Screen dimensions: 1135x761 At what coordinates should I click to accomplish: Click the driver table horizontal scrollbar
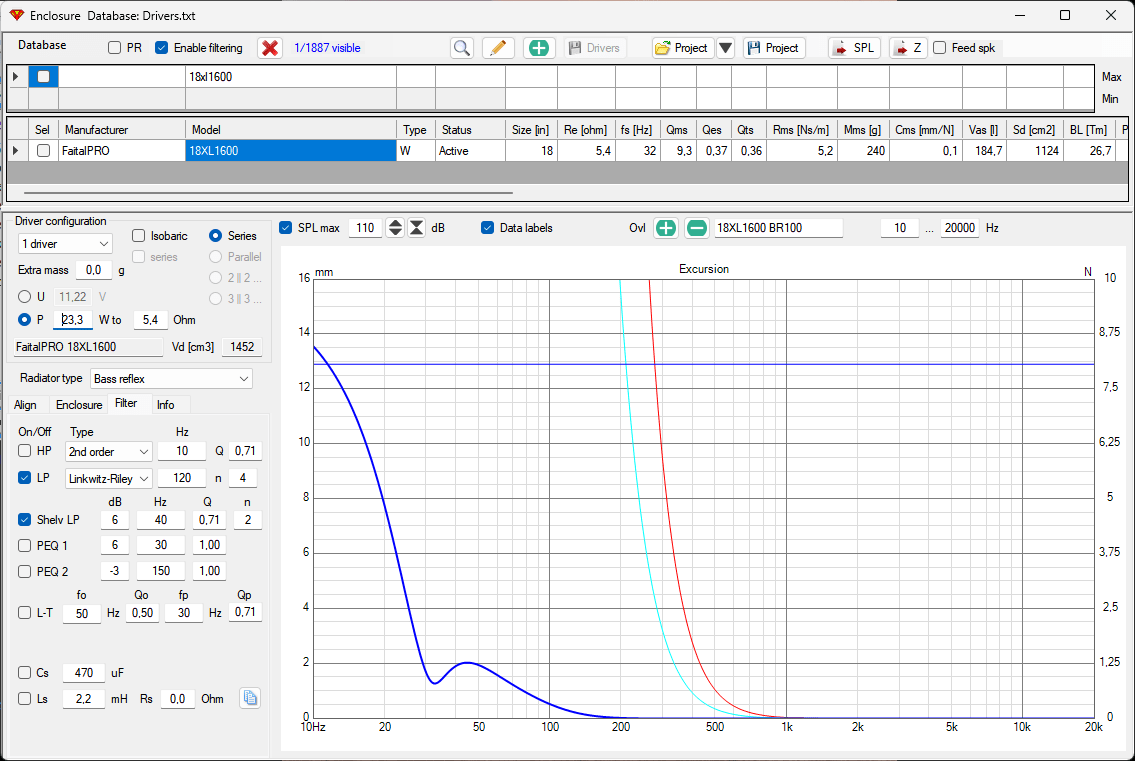[x=269, y=193]
